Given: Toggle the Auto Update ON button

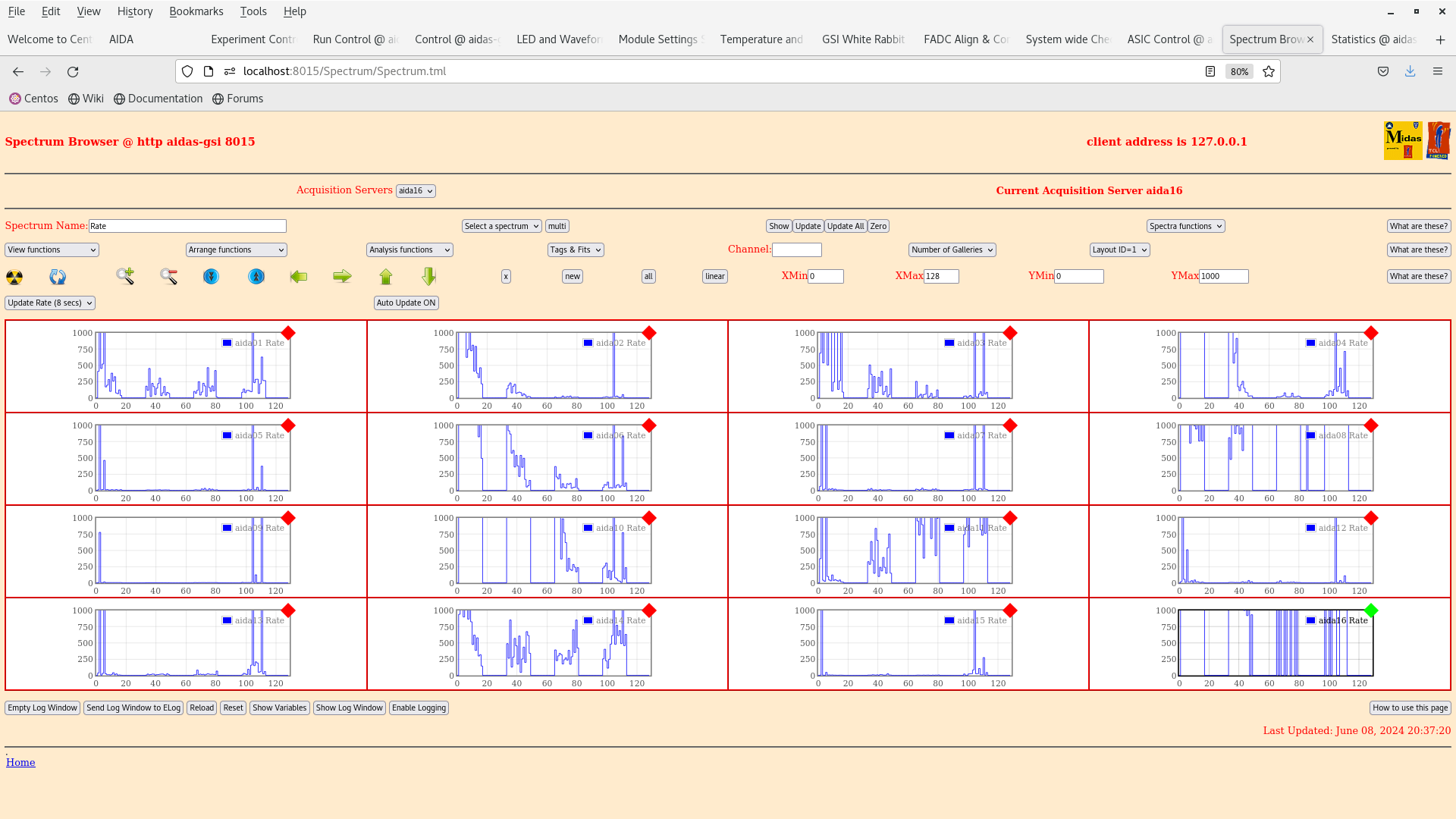Looking at the screenshot, I should (x=406, y=303).
